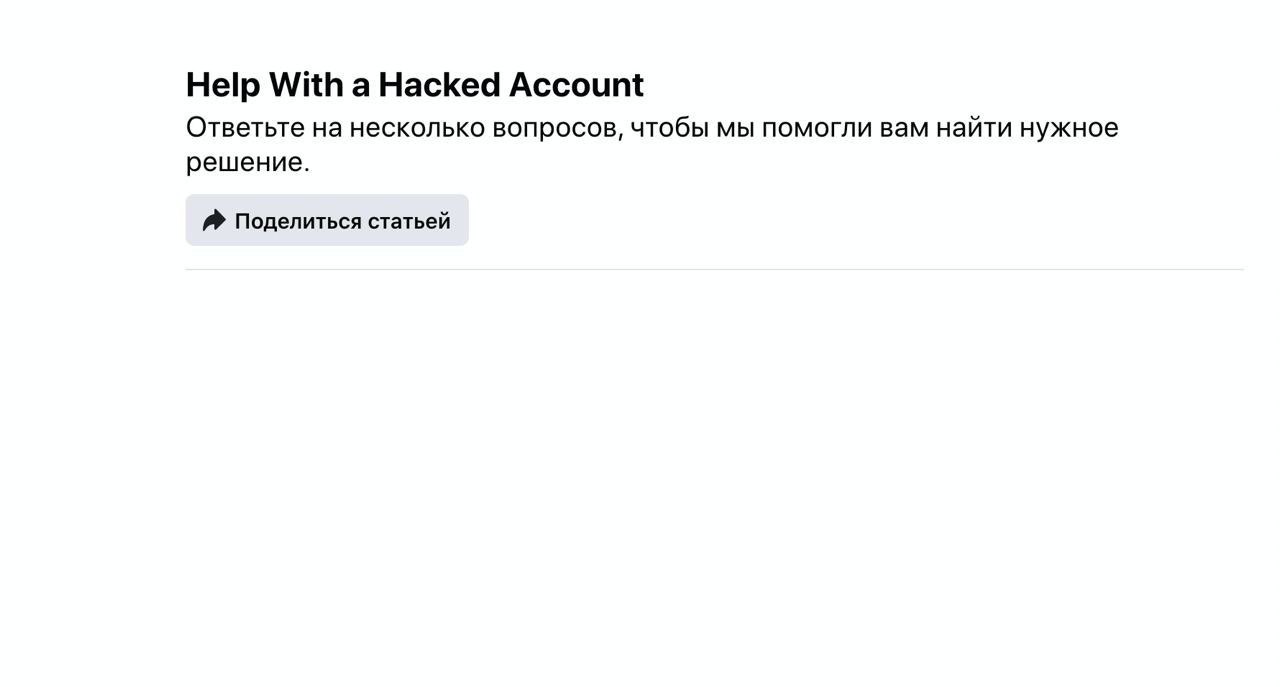The image size is (1280, 687).
Task: Click the word нужное in the description
Action: [x=1069, y=128]
